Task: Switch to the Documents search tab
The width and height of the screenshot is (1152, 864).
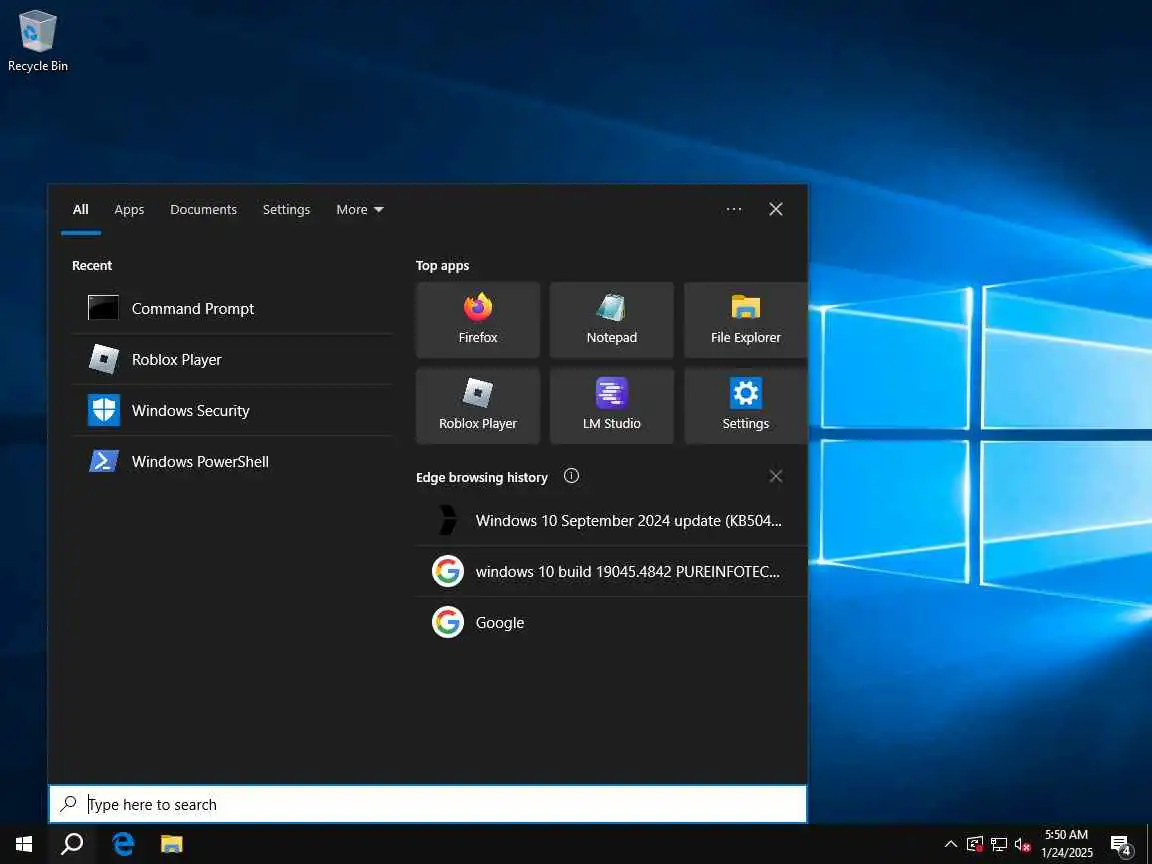Action: (204, 209)
